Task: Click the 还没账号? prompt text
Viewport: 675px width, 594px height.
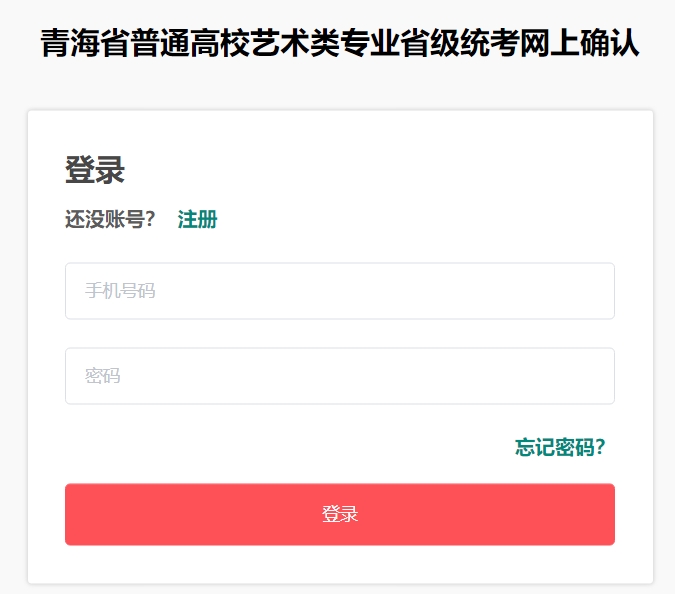Action: tap(110, 220)
